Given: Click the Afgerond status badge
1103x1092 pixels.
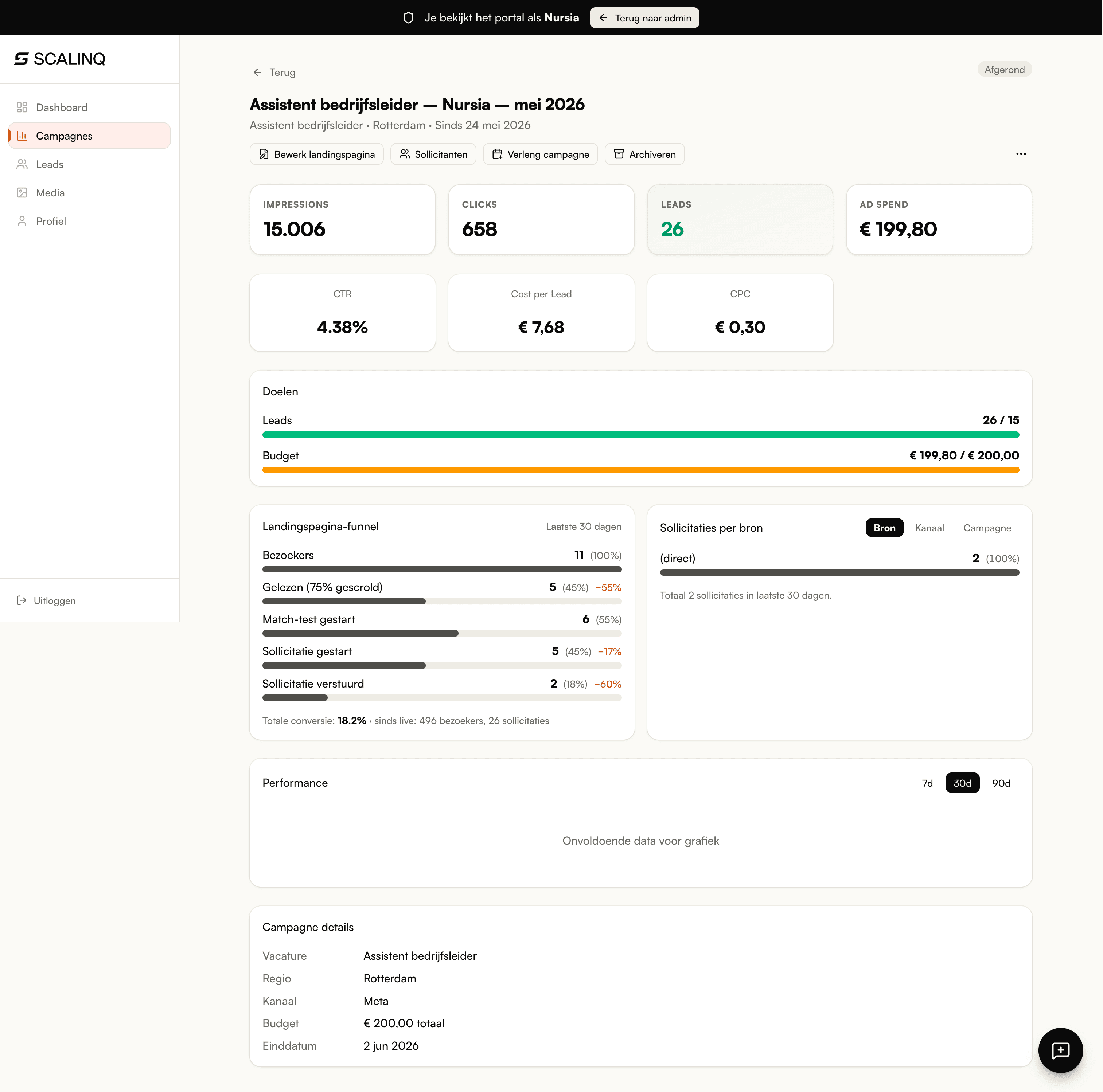Looking at the screenshot, I should pos(1004,70).
